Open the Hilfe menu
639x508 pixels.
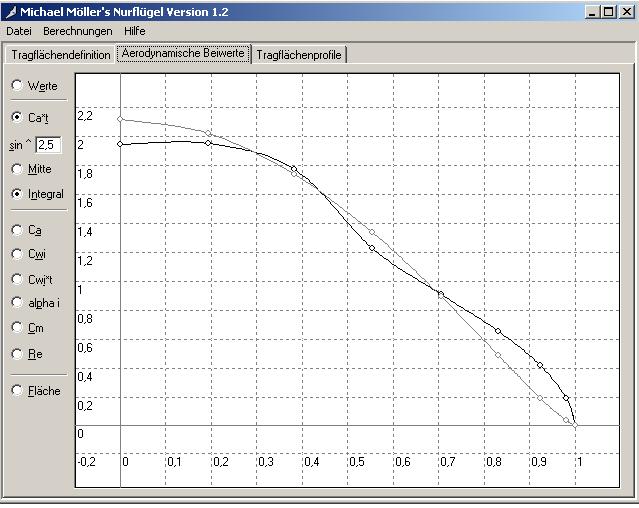coord(134,31)
